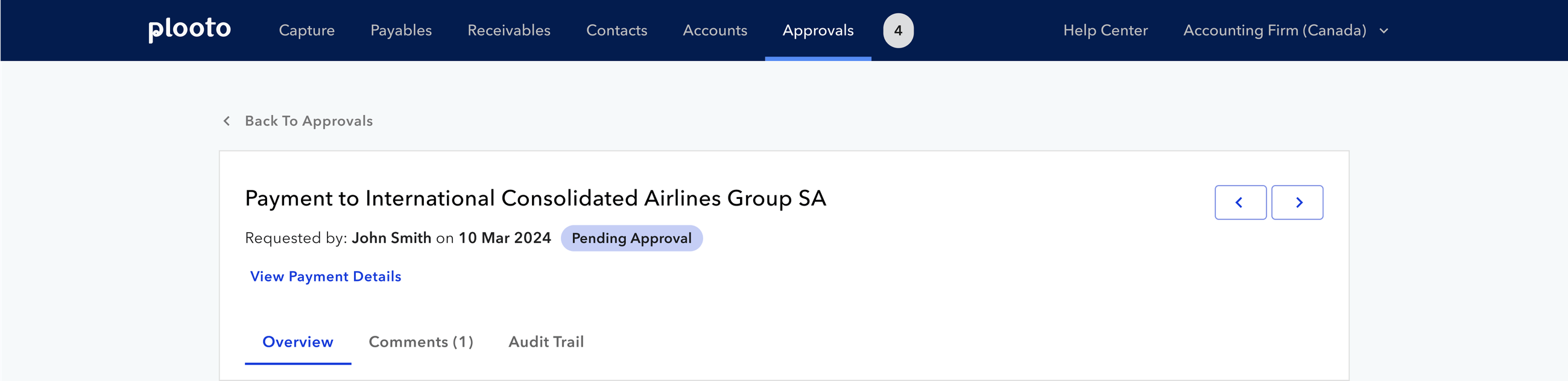Click the Plooto logo
The width and height of the screenshot is (1568, 381).
[189, 29]
